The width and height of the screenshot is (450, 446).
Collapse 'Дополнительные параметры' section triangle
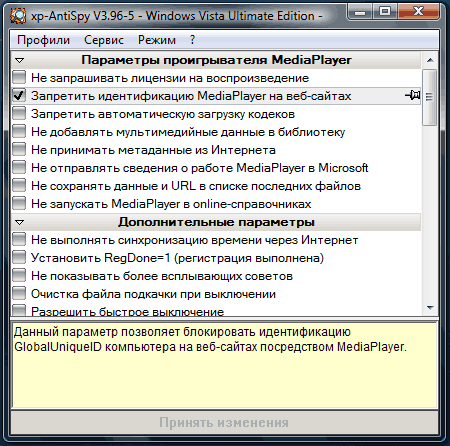point(20,222)
